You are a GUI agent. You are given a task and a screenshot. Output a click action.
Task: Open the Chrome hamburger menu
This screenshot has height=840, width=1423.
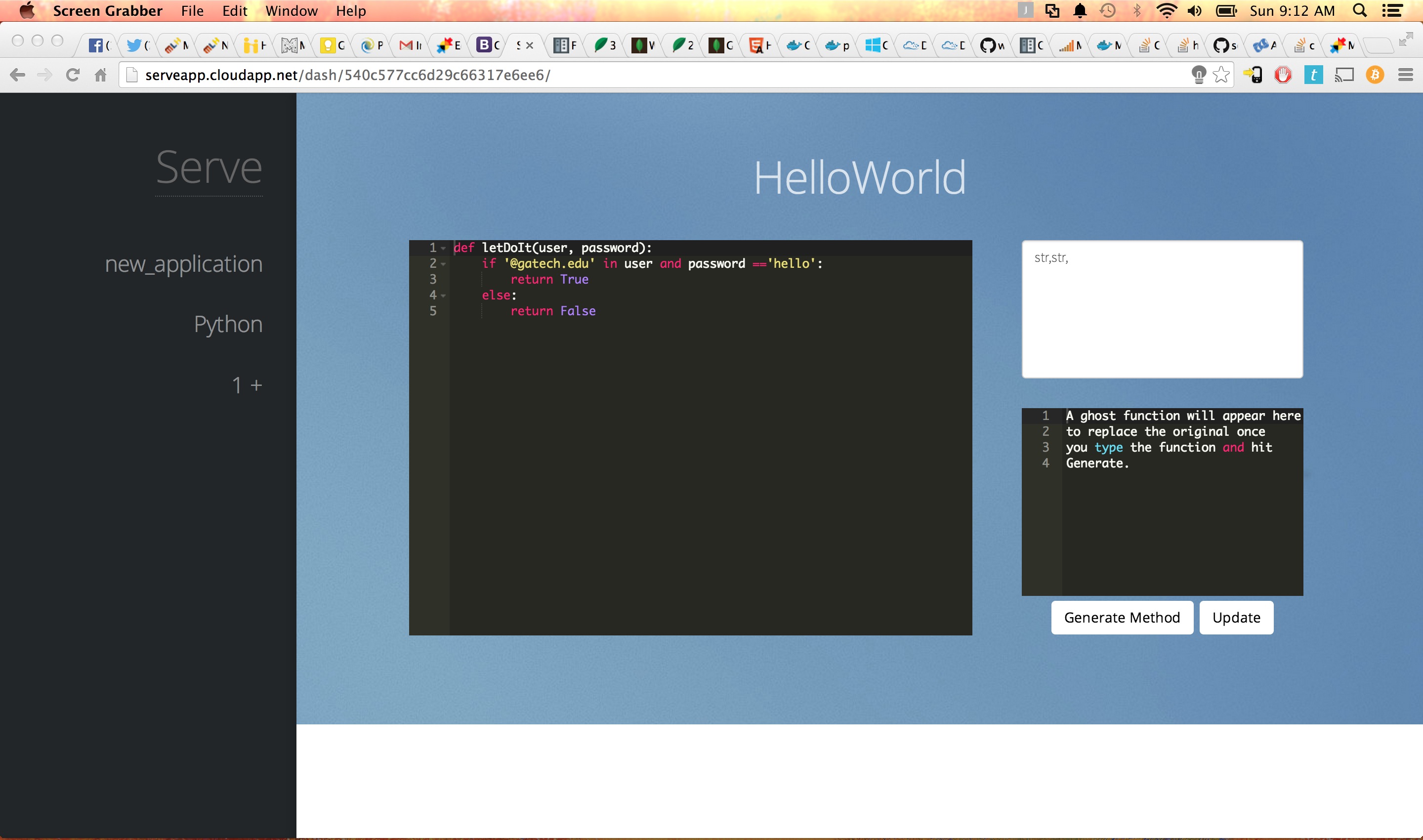(1405, 75)
